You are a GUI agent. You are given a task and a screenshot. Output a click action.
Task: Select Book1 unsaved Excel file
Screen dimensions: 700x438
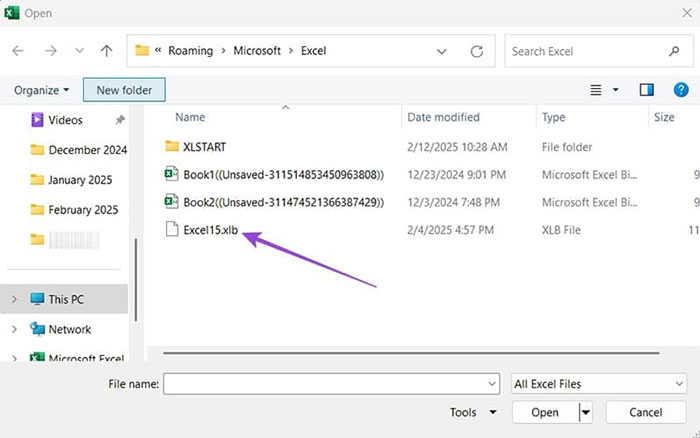coord(282,174)
